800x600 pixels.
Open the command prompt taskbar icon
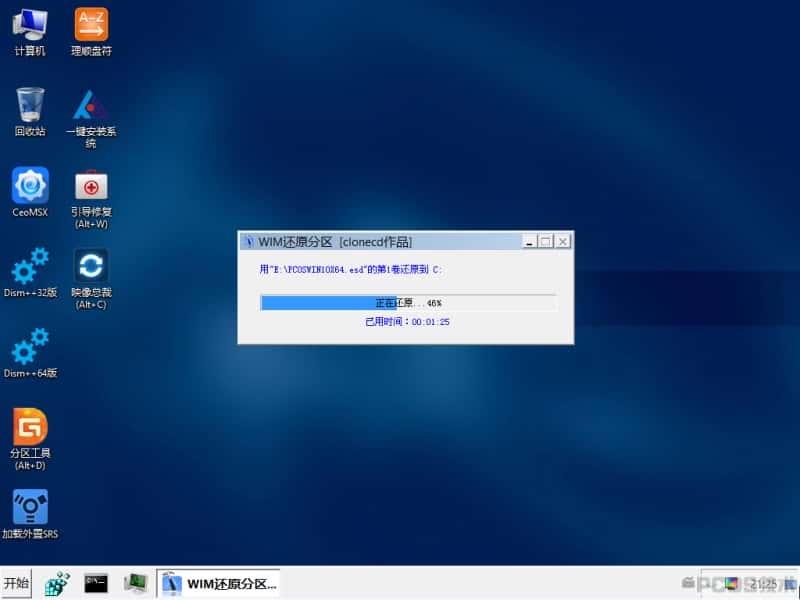(96, 583)
